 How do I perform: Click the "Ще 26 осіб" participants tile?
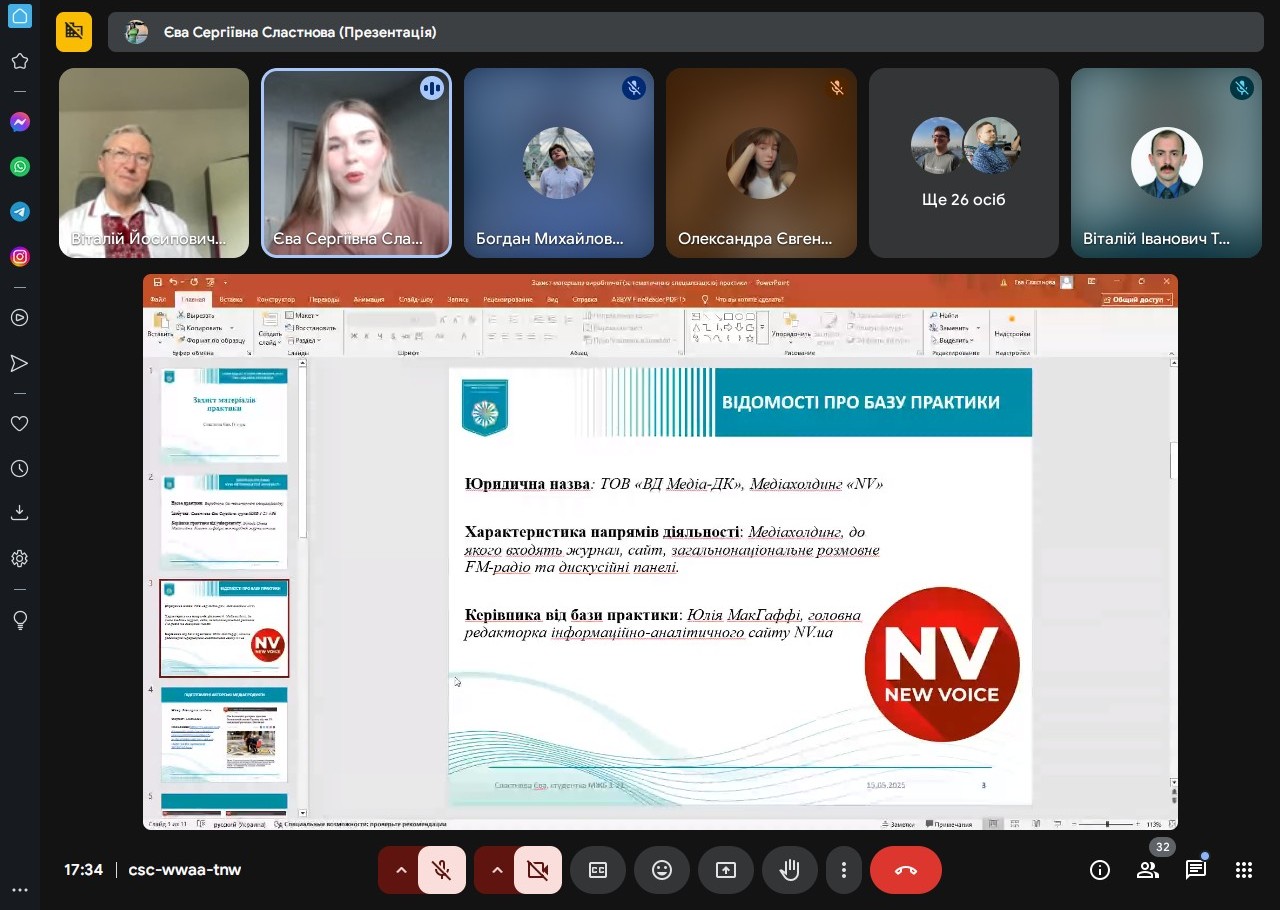pyautogui.click(x=963, y=163)
